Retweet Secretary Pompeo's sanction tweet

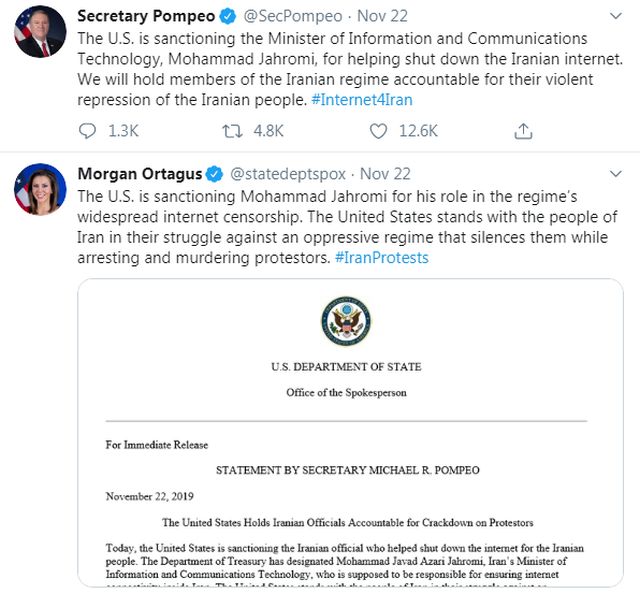pos(233,131)
